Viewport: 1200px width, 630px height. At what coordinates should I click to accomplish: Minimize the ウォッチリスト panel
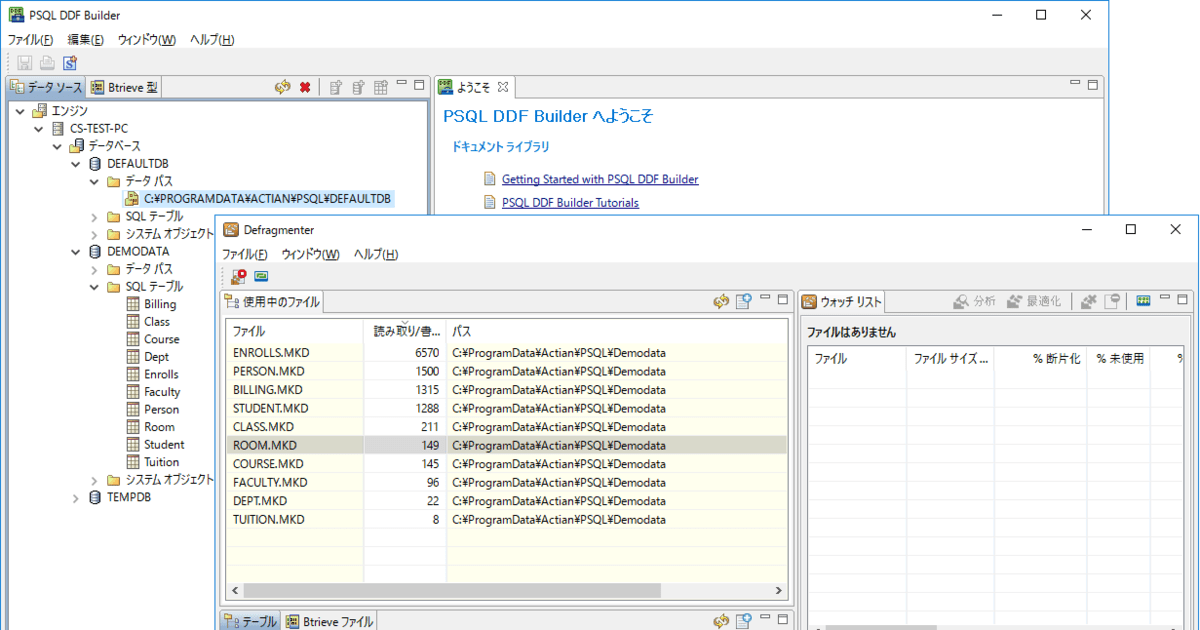(1166, 298)
